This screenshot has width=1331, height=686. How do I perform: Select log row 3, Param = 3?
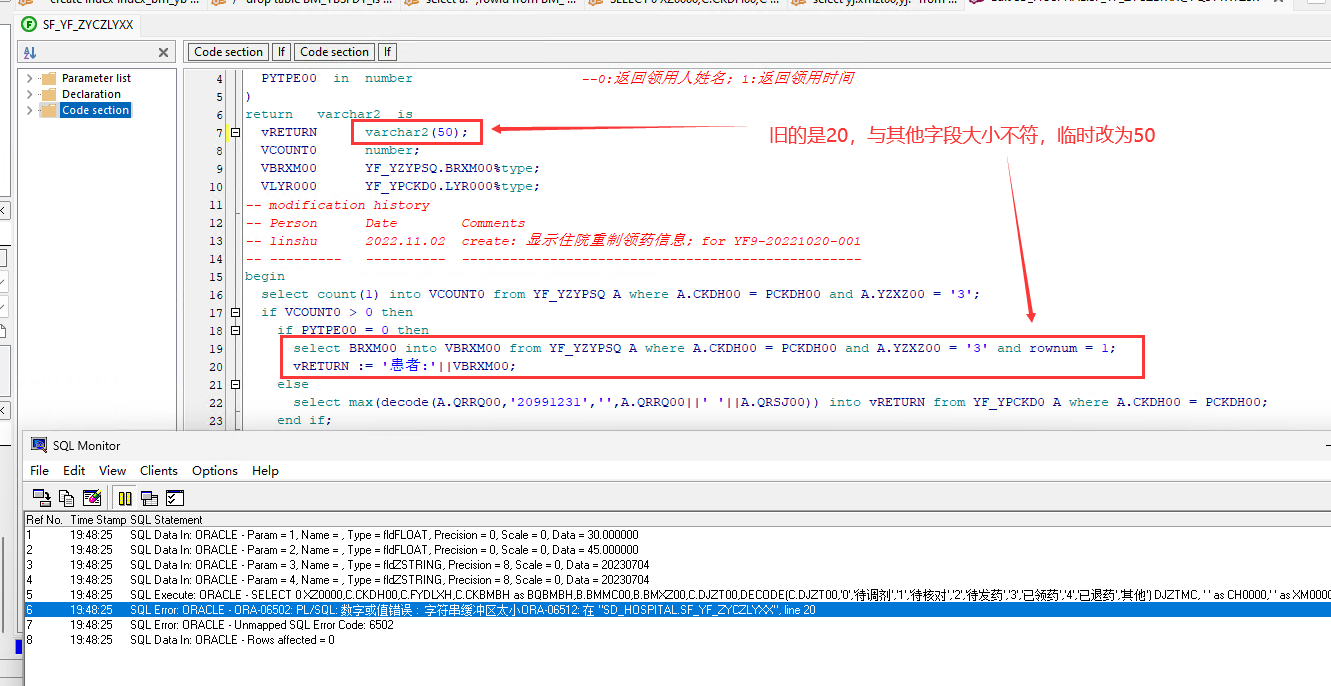[677, 564]
